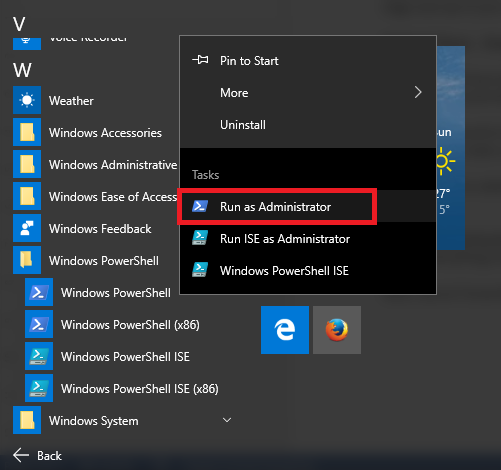Click the PowerShell icon beside Run as Administrator
The image size is (501, 470).
click(200, 206)
